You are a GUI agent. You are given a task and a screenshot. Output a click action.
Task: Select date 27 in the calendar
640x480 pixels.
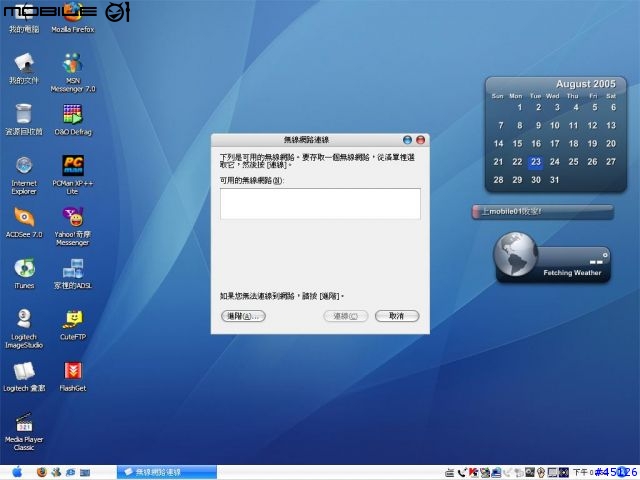click(611, 162)
